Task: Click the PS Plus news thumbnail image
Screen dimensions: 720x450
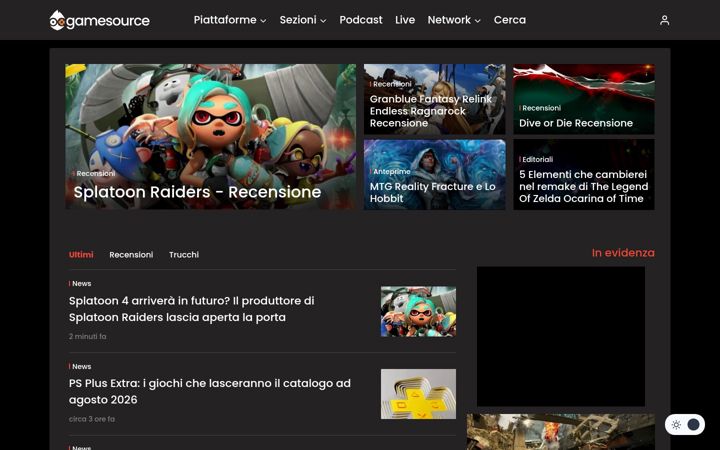Action: coord(418,394)
